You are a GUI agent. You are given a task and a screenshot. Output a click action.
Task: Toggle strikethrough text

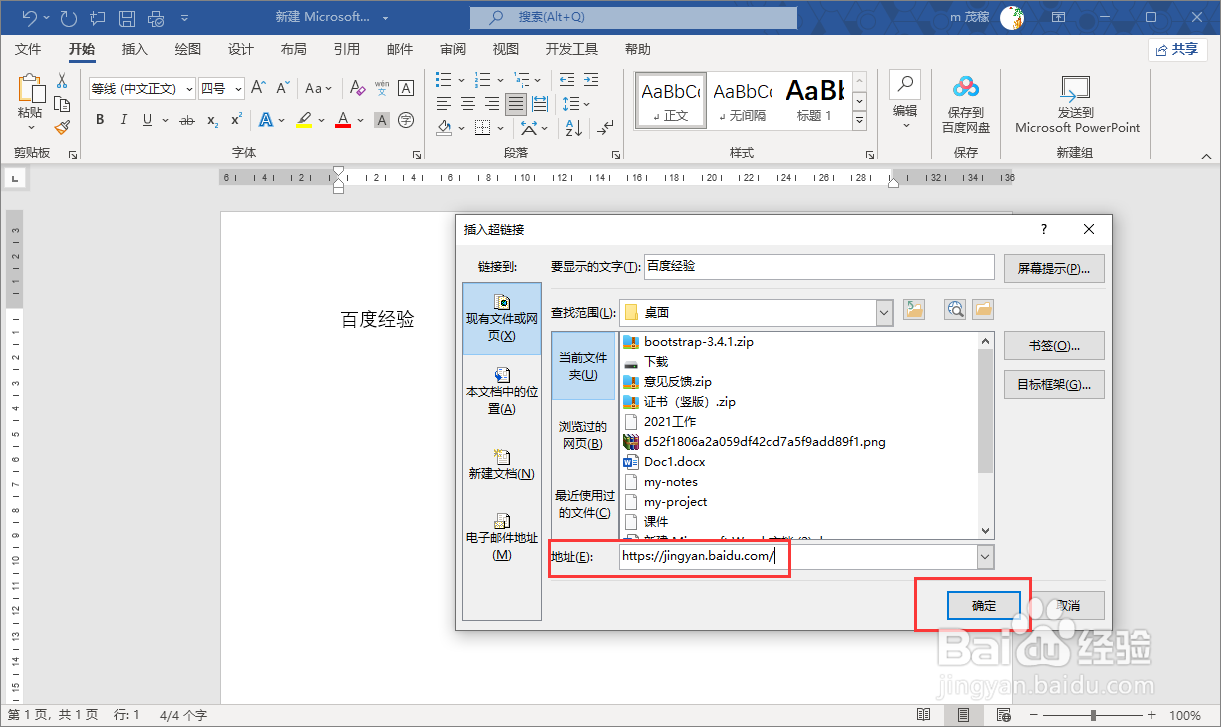[186, 120]
